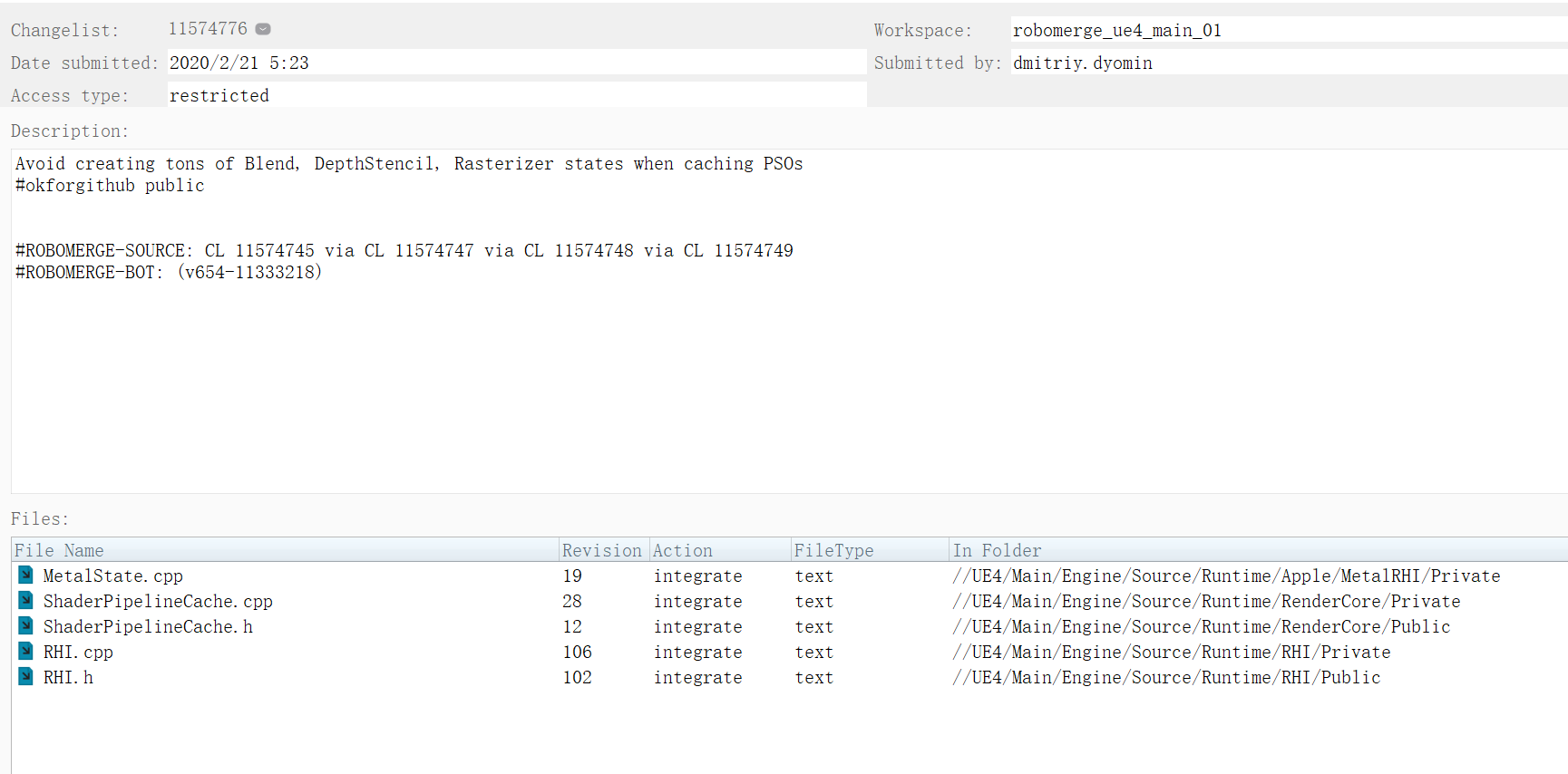Click revision 12 cell
The width and height of the screenshot is (1568, 774).
[x=572, y=626]
